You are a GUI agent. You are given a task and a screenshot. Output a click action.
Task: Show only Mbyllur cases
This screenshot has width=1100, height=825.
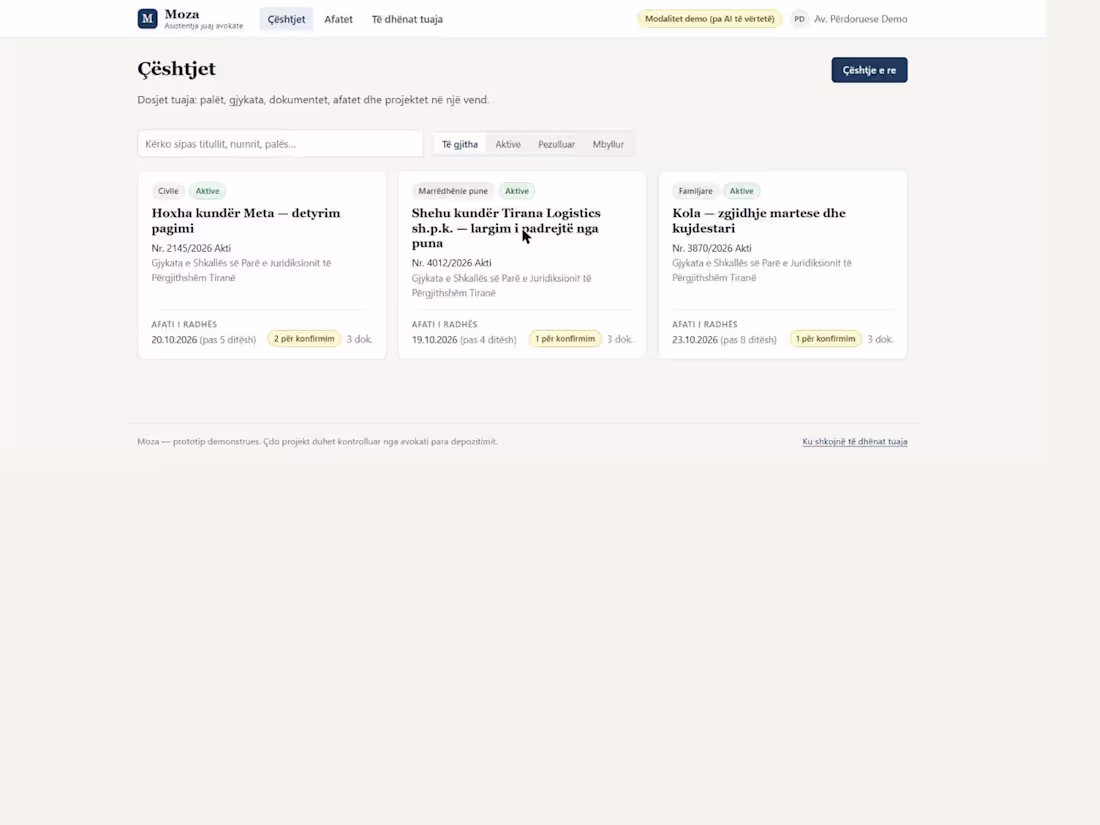(608, 144)
